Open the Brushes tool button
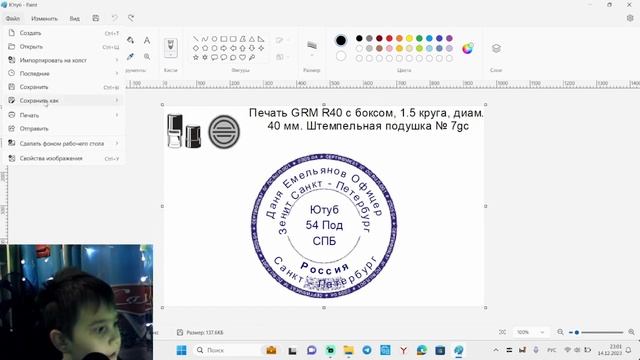640x360 pixels. 171,48
